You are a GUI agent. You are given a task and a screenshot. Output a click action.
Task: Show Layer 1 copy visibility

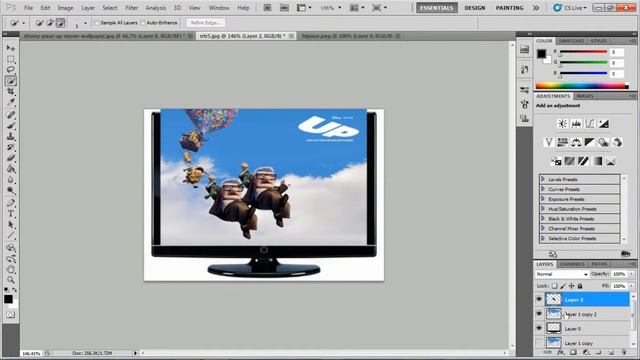(x=539, y=342)
